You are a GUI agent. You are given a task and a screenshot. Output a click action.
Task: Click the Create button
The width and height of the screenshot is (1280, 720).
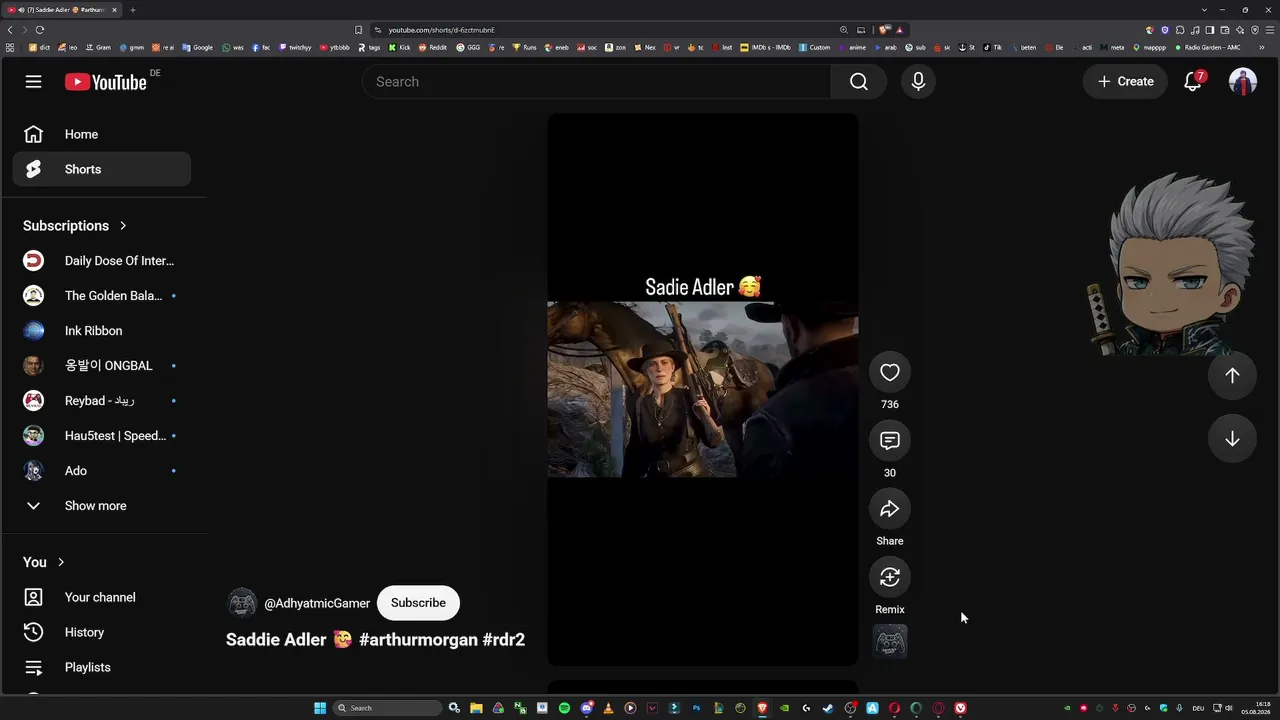1125,82
